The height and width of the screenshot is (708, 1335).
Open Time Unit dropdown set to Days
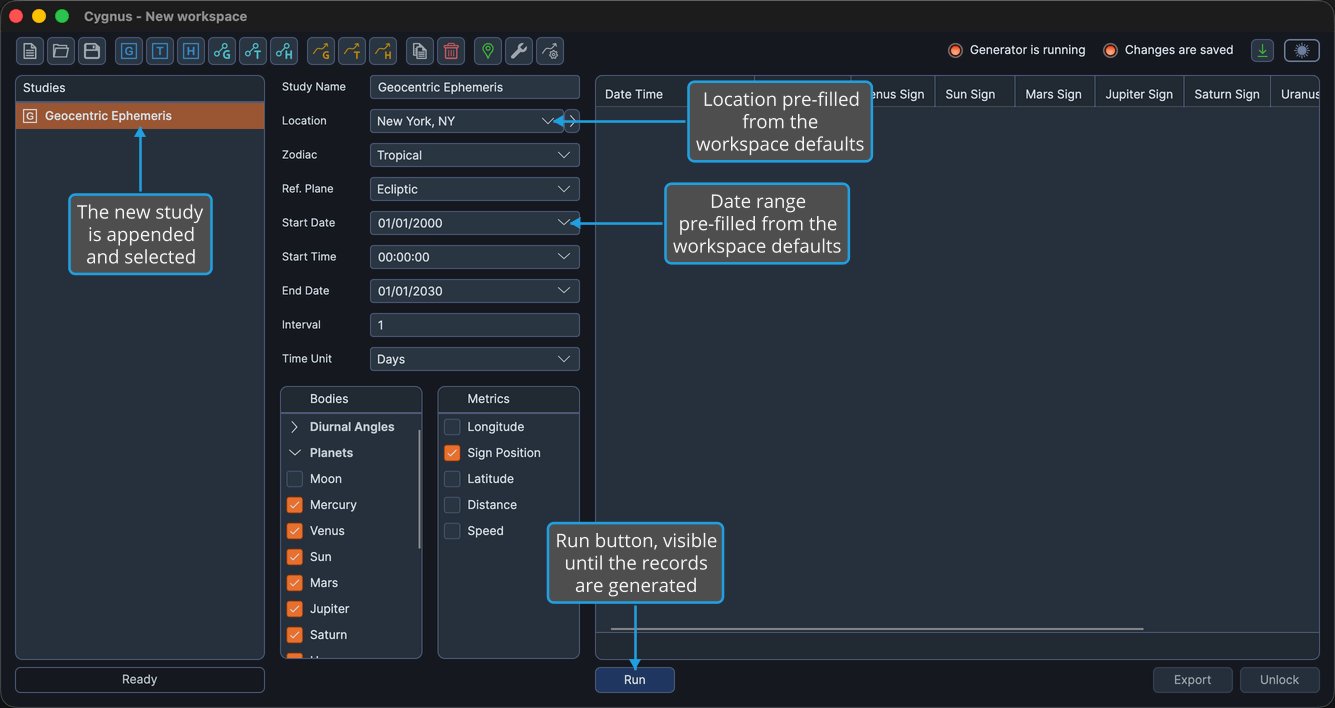475,359
